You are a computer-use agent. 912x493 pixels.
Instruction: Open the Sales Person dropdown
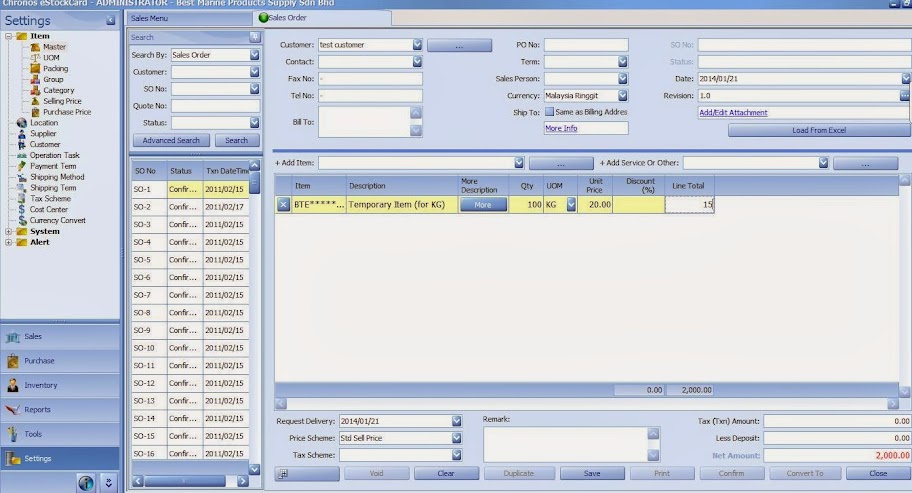[x=623, y=78]
